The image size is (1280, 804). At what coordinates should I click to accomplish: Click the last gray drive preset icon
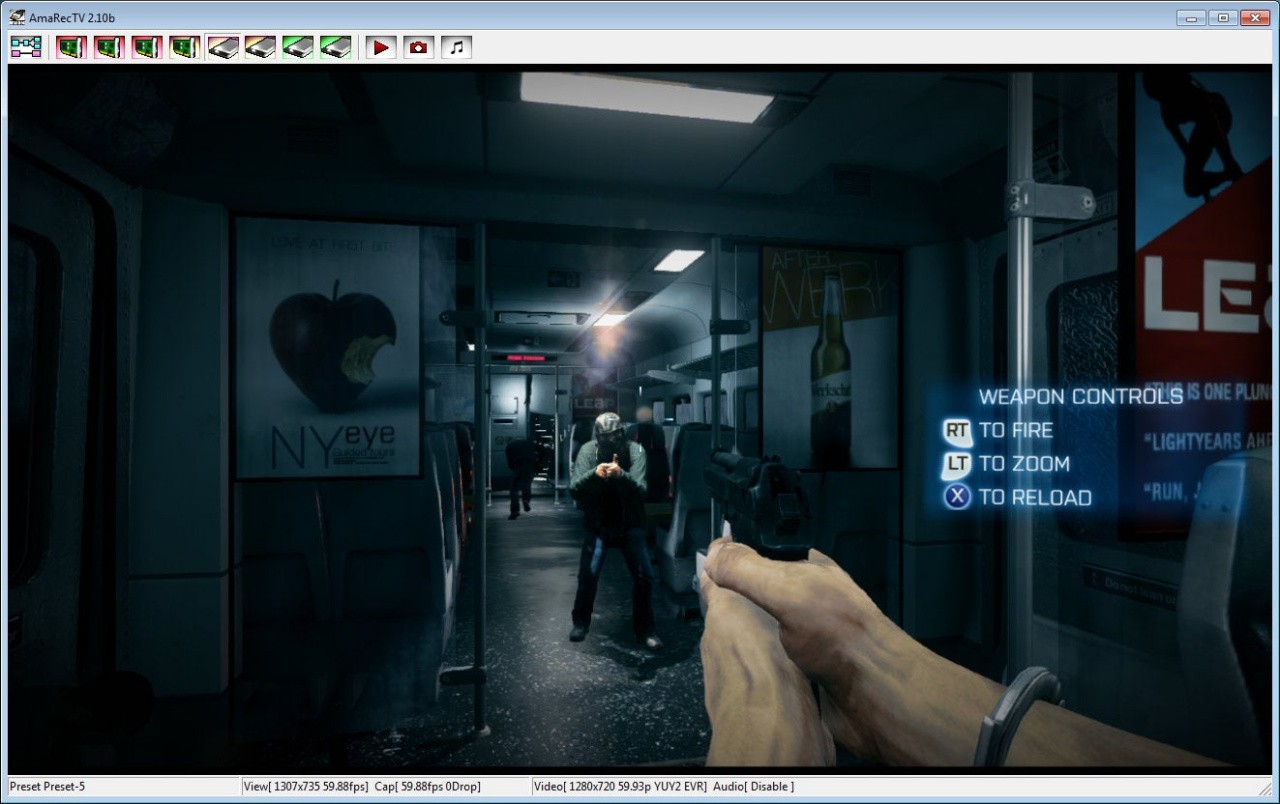tap(336, 47)
